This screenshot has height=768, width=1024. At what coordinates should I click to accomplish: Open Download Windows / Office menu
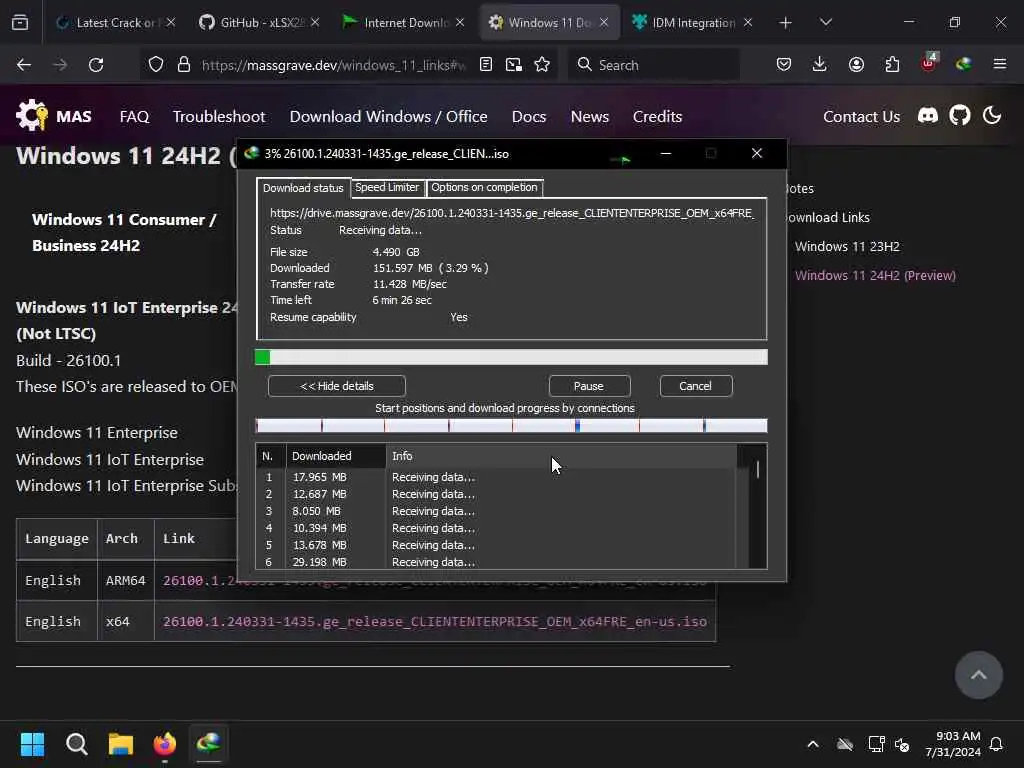click(x=389, y=116)
